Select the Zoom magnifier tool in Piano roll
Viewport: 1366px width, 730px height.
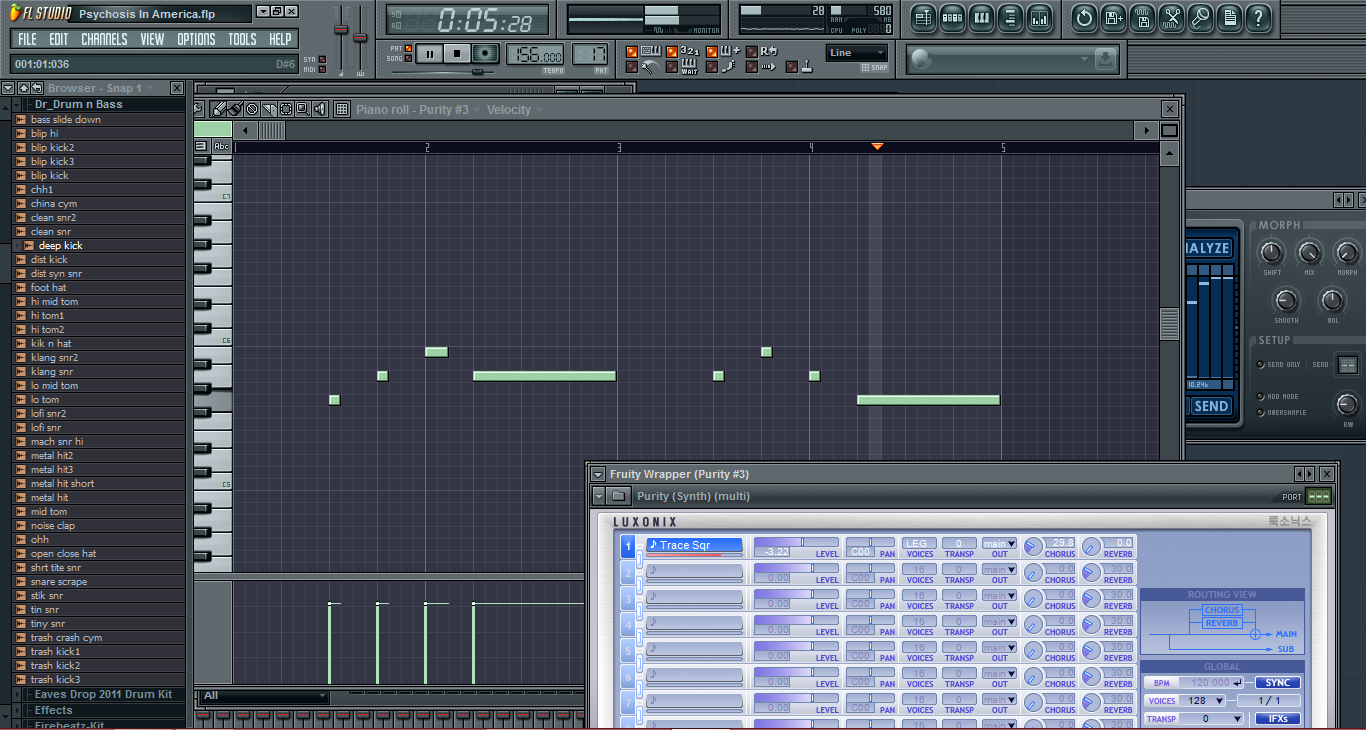pos(303,110)
